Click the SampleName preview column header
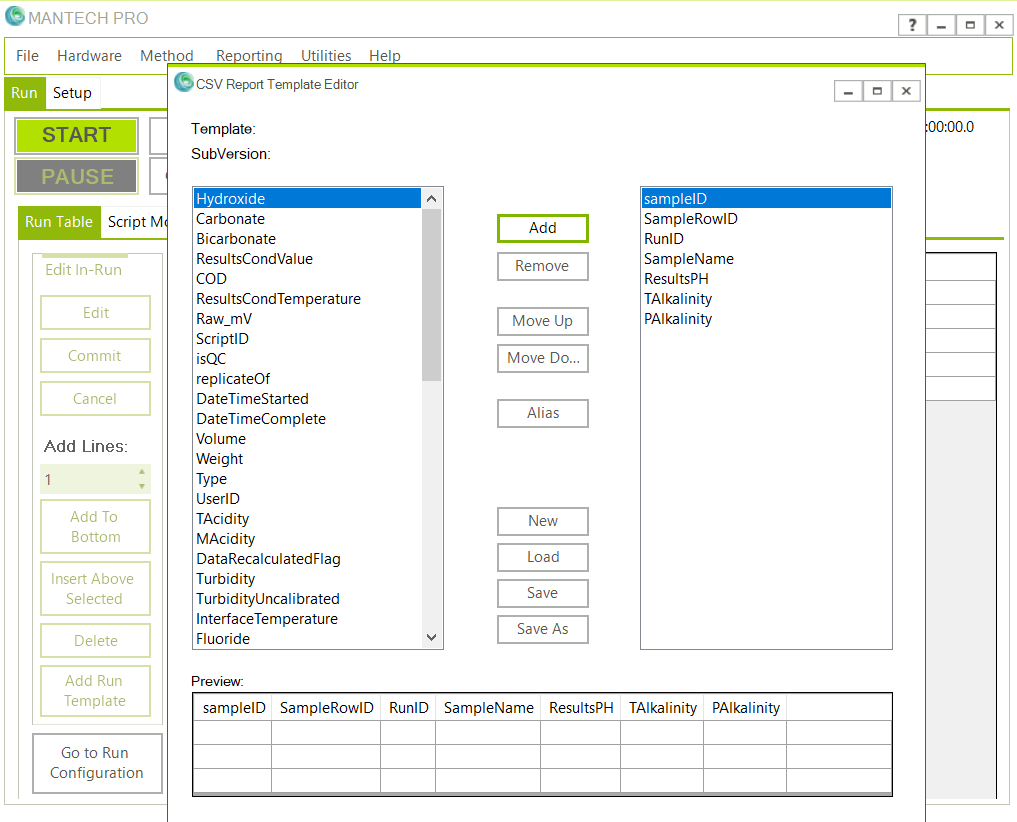The height and width of the screenshot is (822, 1017). coord(488,708)
